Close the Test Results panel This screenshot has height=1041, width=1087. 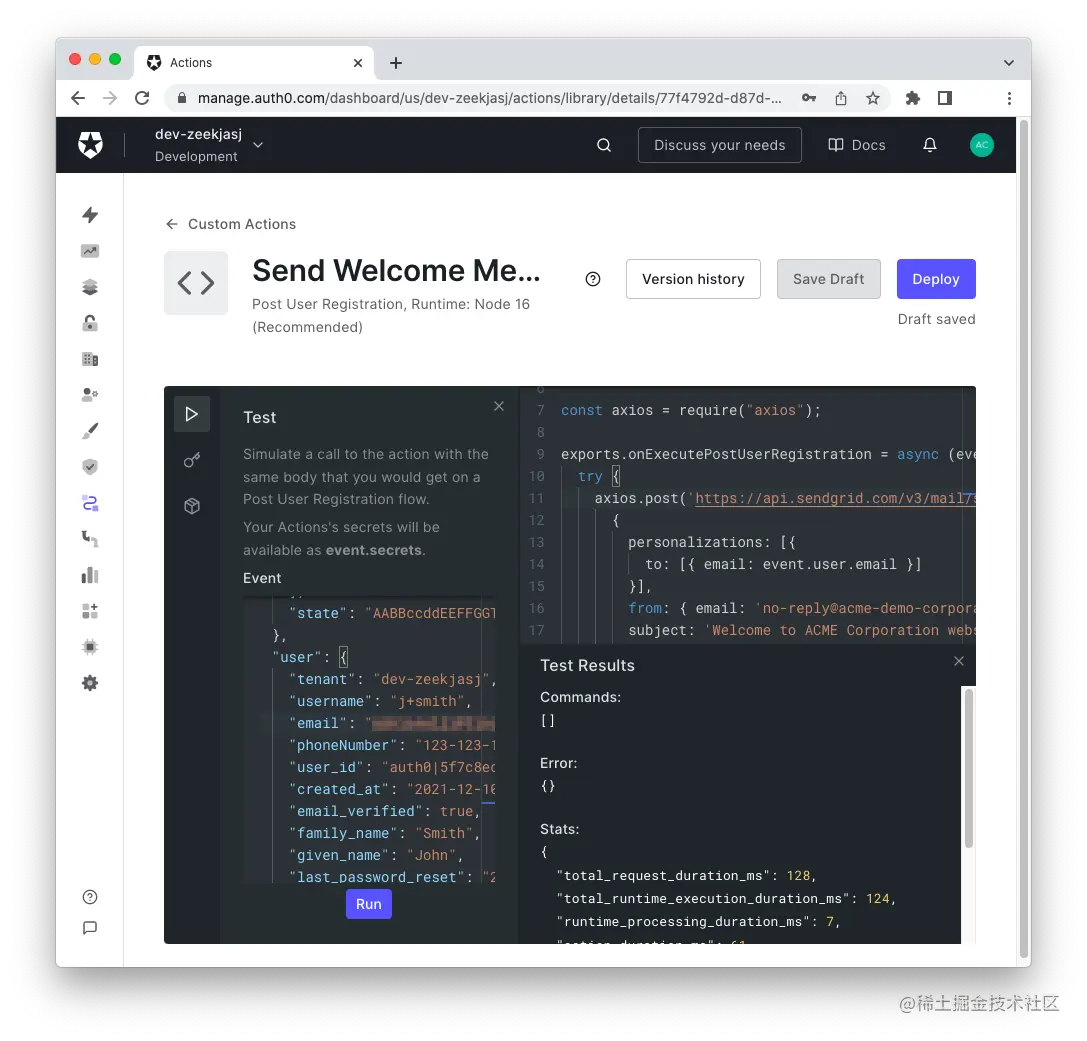tap(959, 661)
